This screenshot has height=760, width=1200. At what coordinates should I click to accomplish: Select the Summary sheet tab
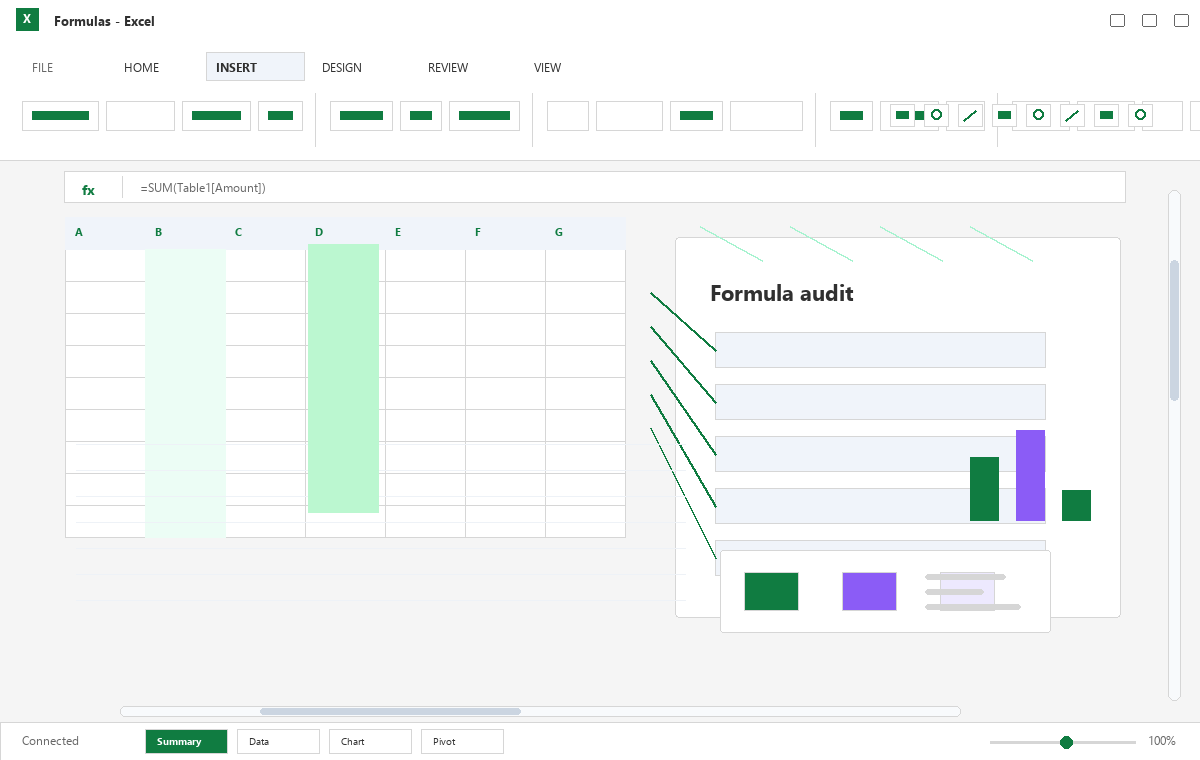tap(186, 741)
